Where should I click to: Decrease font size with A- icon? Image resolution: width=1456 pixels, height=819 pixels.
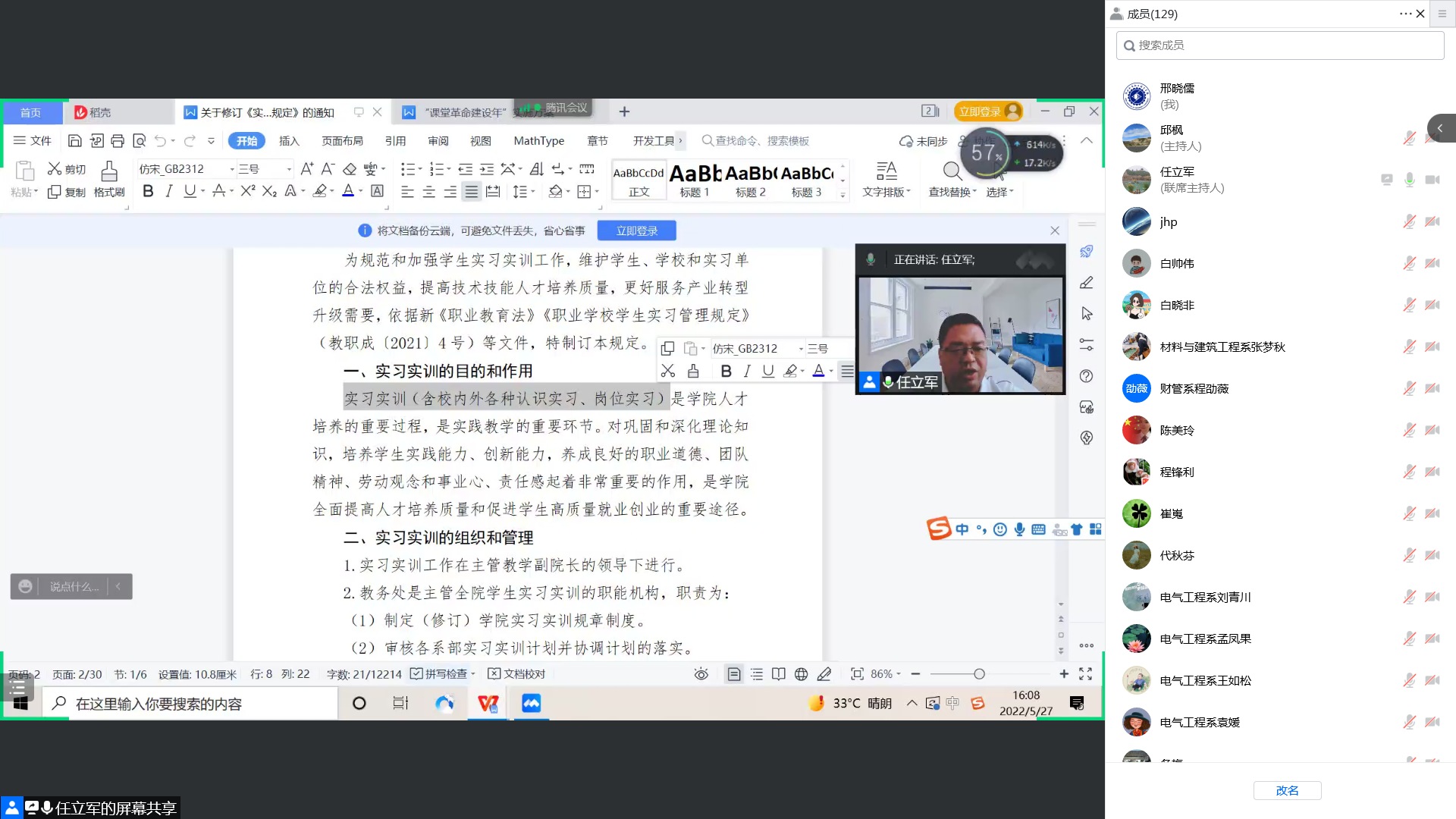pos(328,168)
